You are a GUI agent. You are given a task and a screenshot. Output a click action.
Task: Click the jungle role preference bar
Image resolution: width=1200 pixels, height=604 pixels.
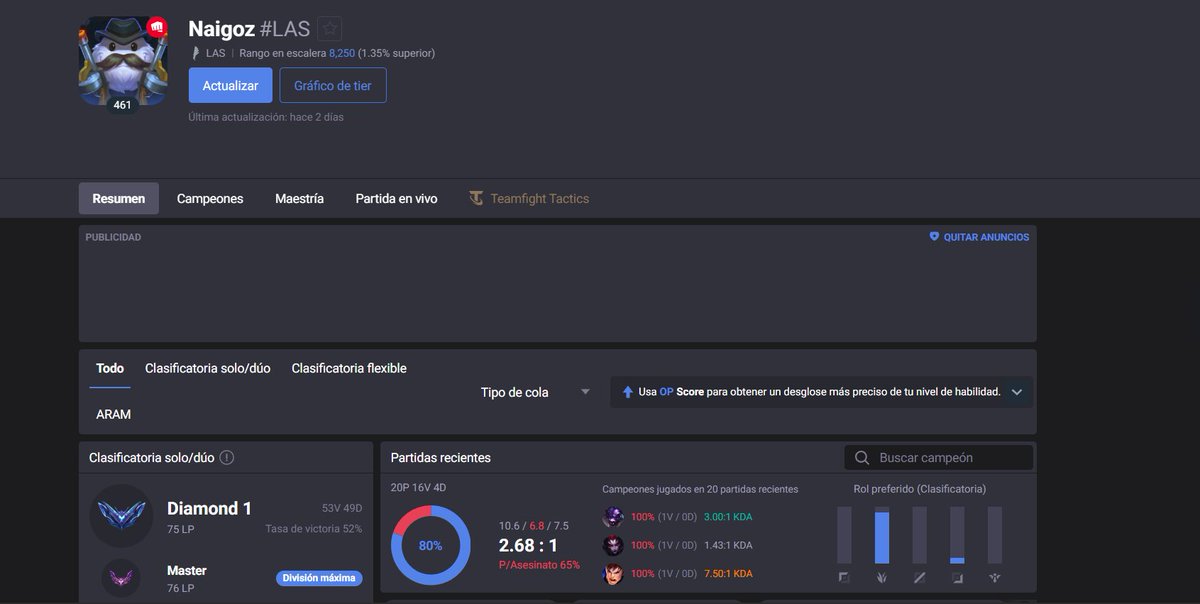882,535
